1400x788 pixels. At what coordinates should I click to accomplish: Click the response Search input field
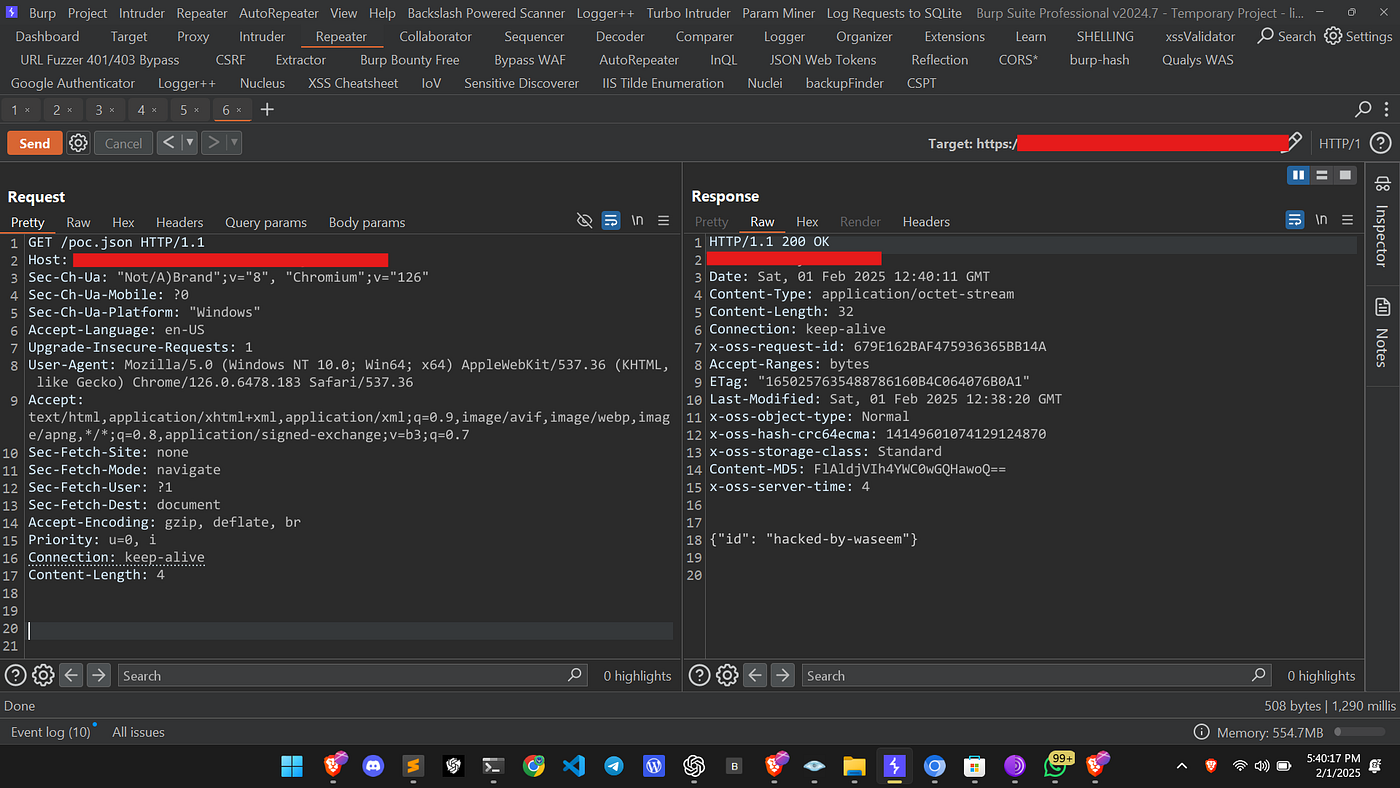coord(1036,675)
